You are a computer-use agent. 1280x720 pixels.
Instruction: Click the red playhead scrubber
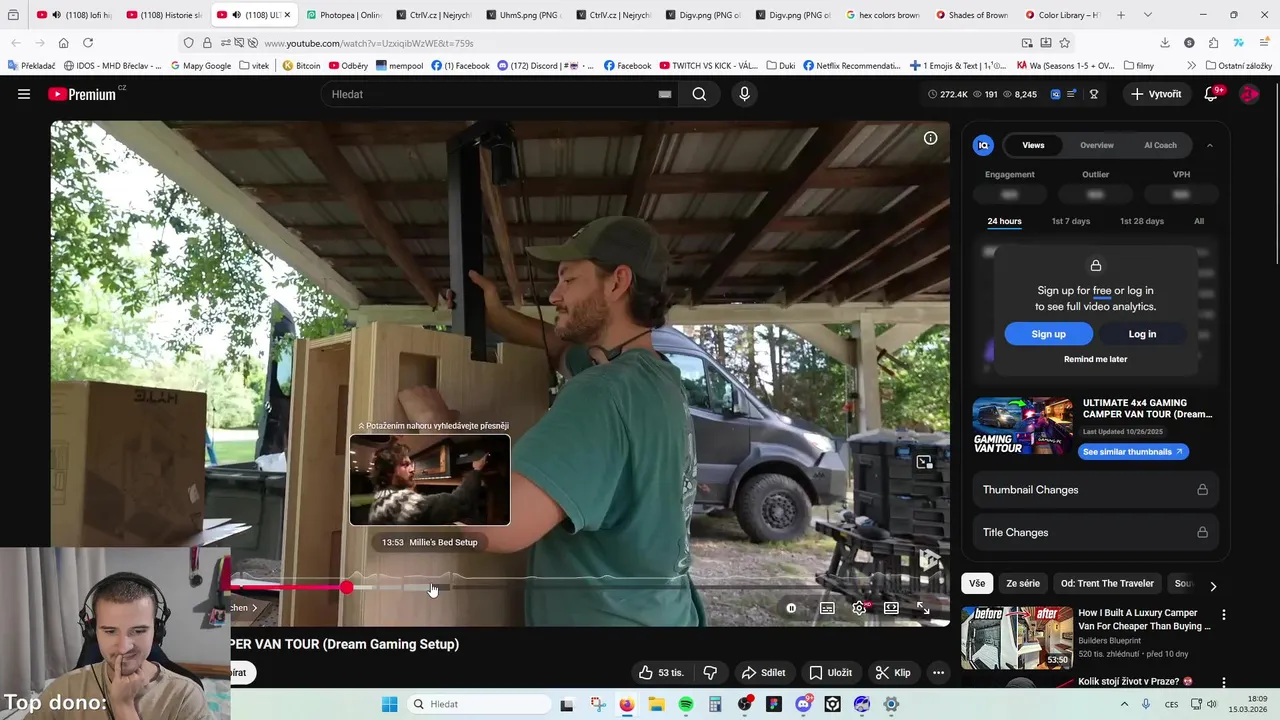pos(346,587)
